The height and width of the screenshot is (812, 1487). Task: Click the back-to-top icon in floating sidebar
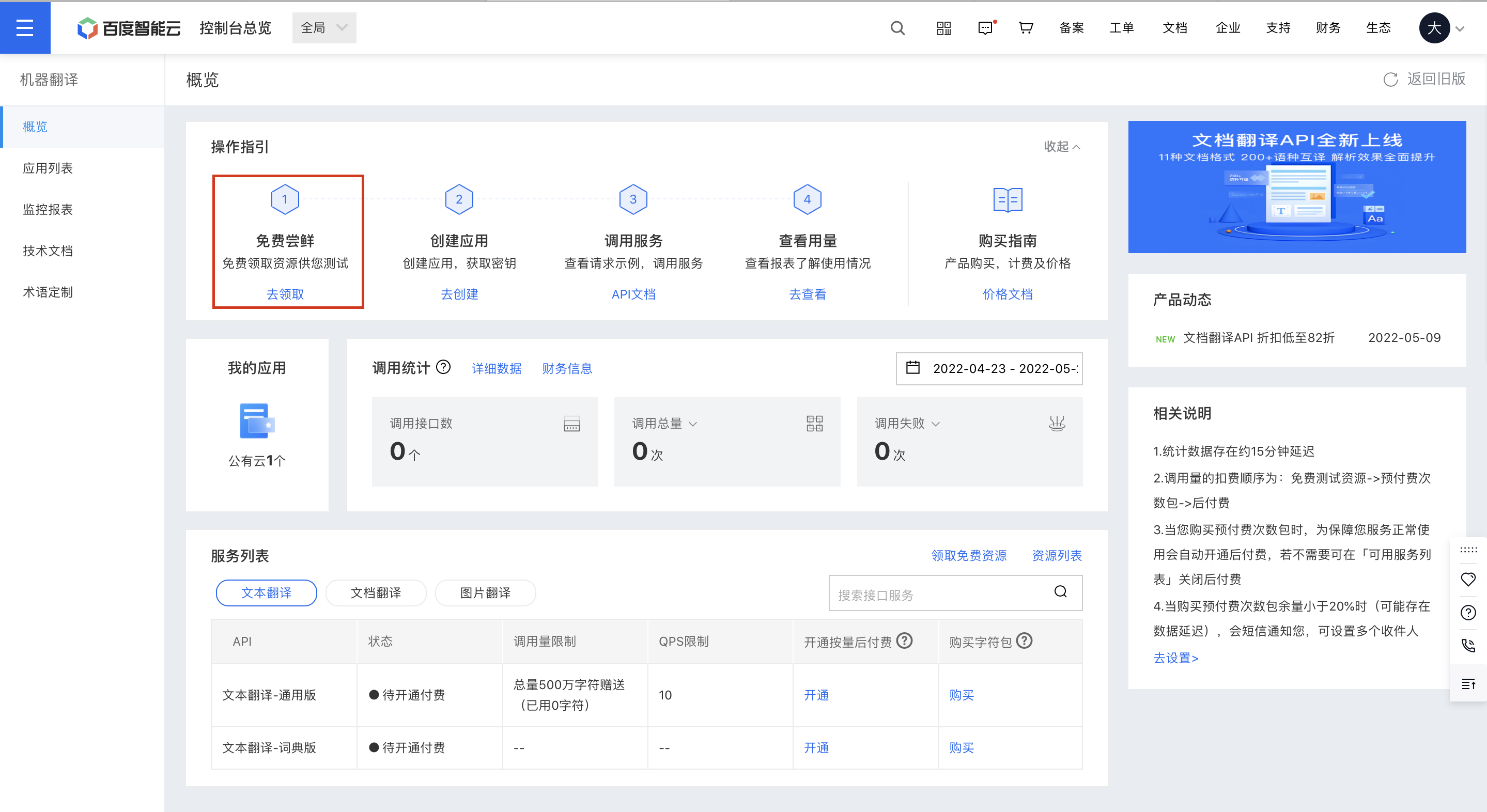coord(1468,684)
